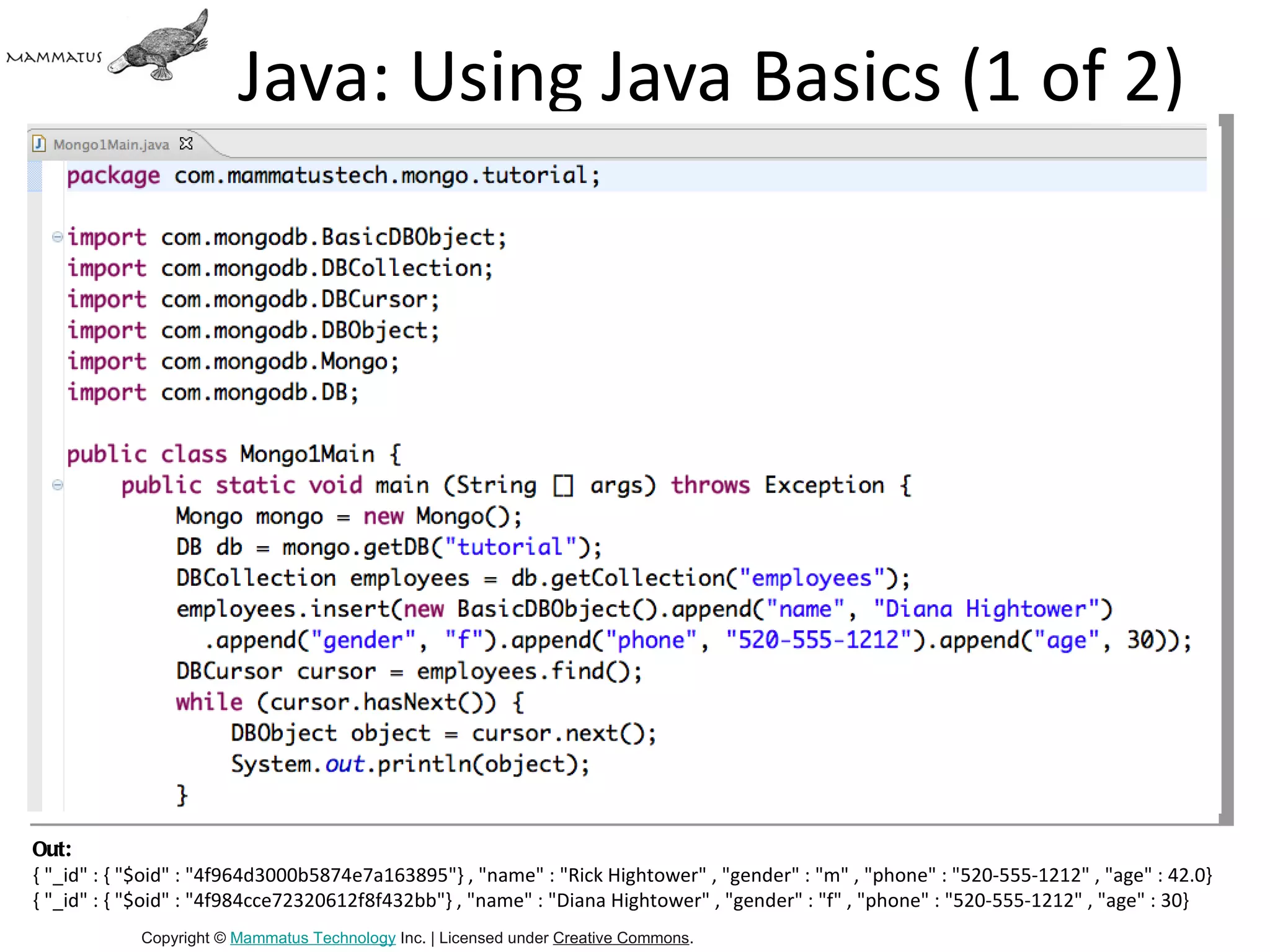Click the .append("gender", "f") line
Screen dimensions: 1270x952
[698, 641]
